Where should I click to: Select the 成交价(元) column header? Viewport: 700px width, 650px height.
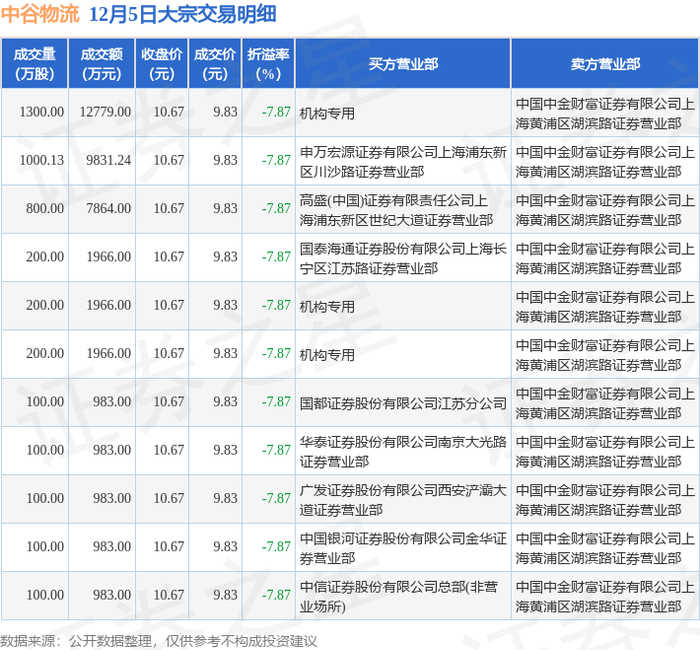(215, 64)
